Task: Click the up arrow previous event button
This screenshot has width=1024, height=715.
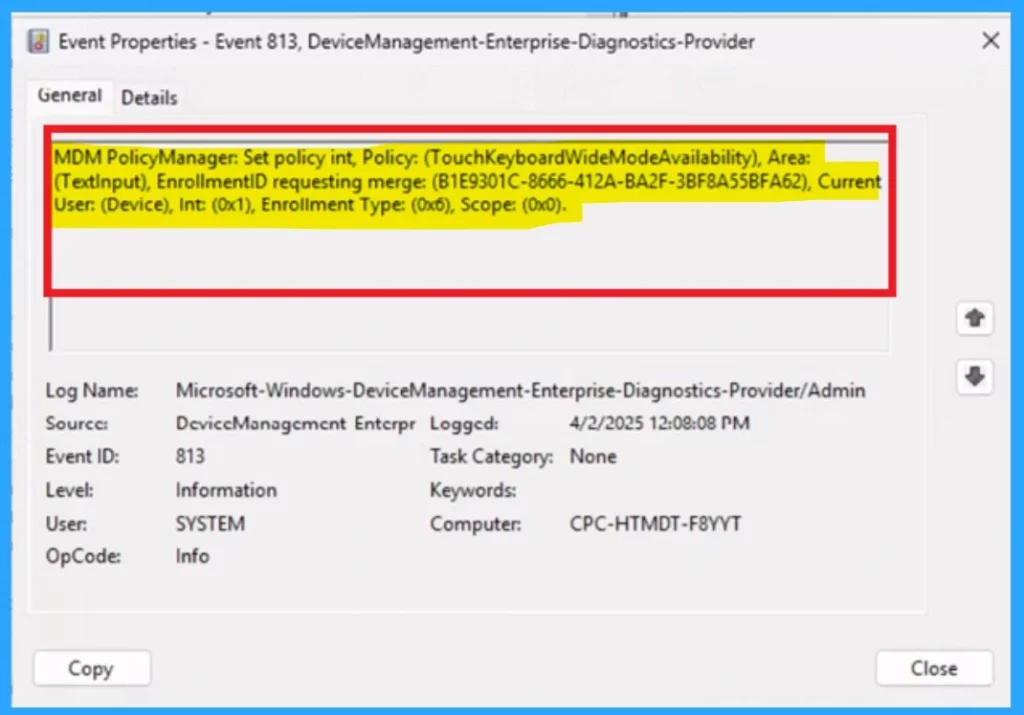Action: click(x=974, y=318)
